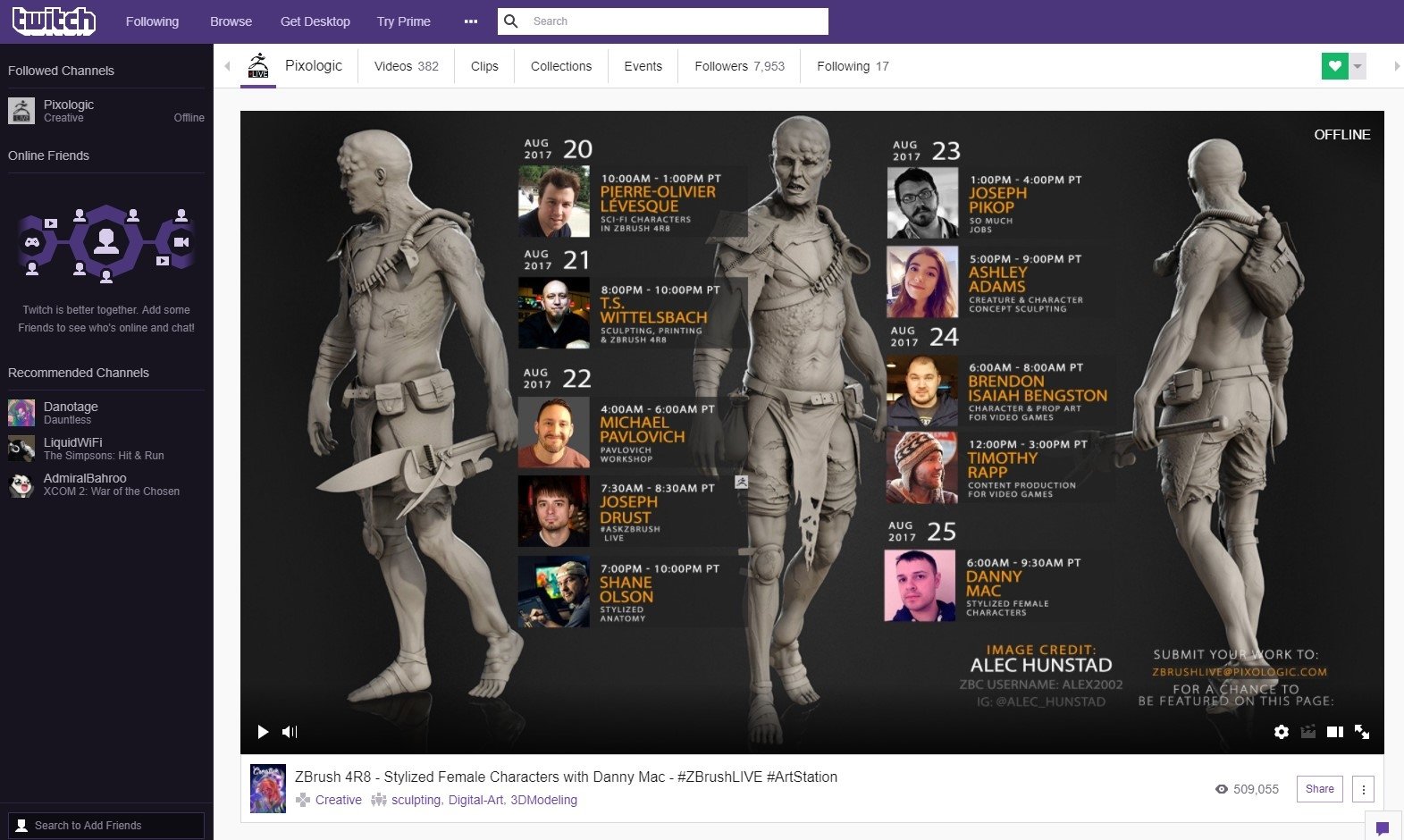Viewport: 1404px width, 840px height.
Task: Click 'The Simpsons: Hit & Run' text
Action: click(x=104, y=456)
